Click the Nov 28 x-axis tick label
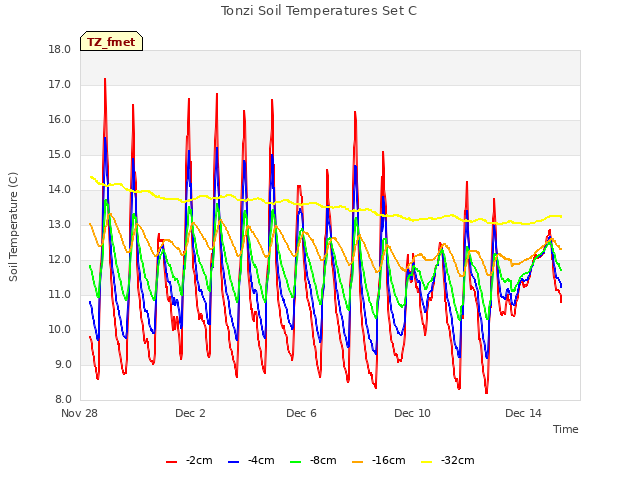This screenshot has width=640, height=480. 80,413
